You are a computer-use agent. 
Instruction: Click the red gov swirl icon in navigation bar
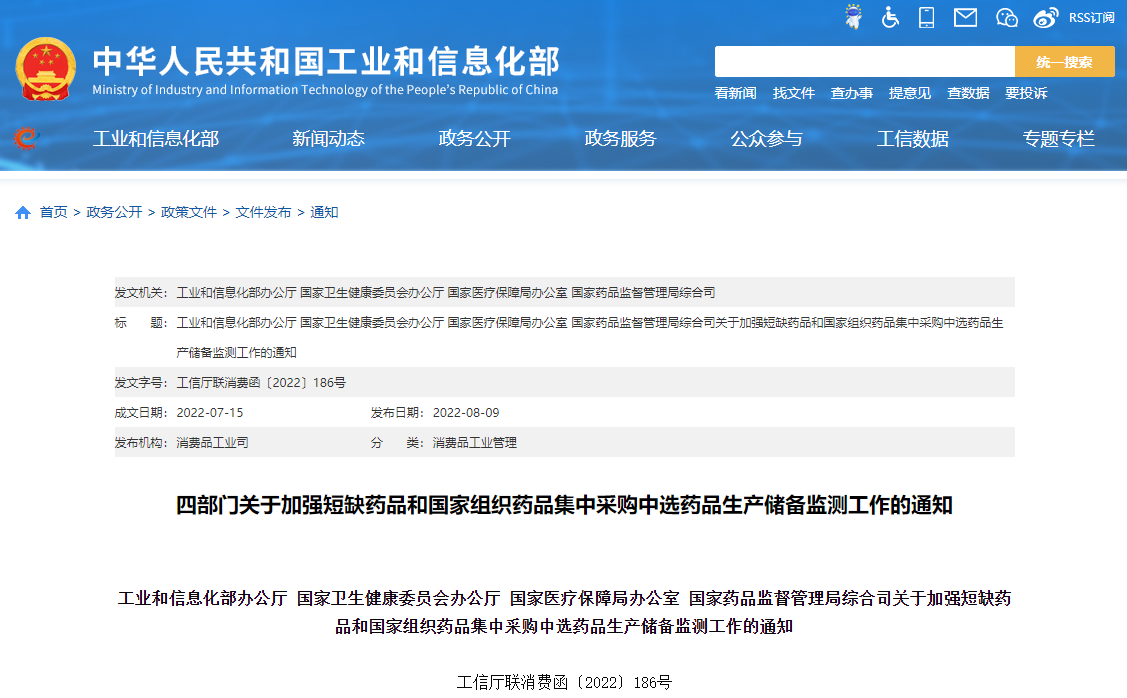tap(25, 137)
